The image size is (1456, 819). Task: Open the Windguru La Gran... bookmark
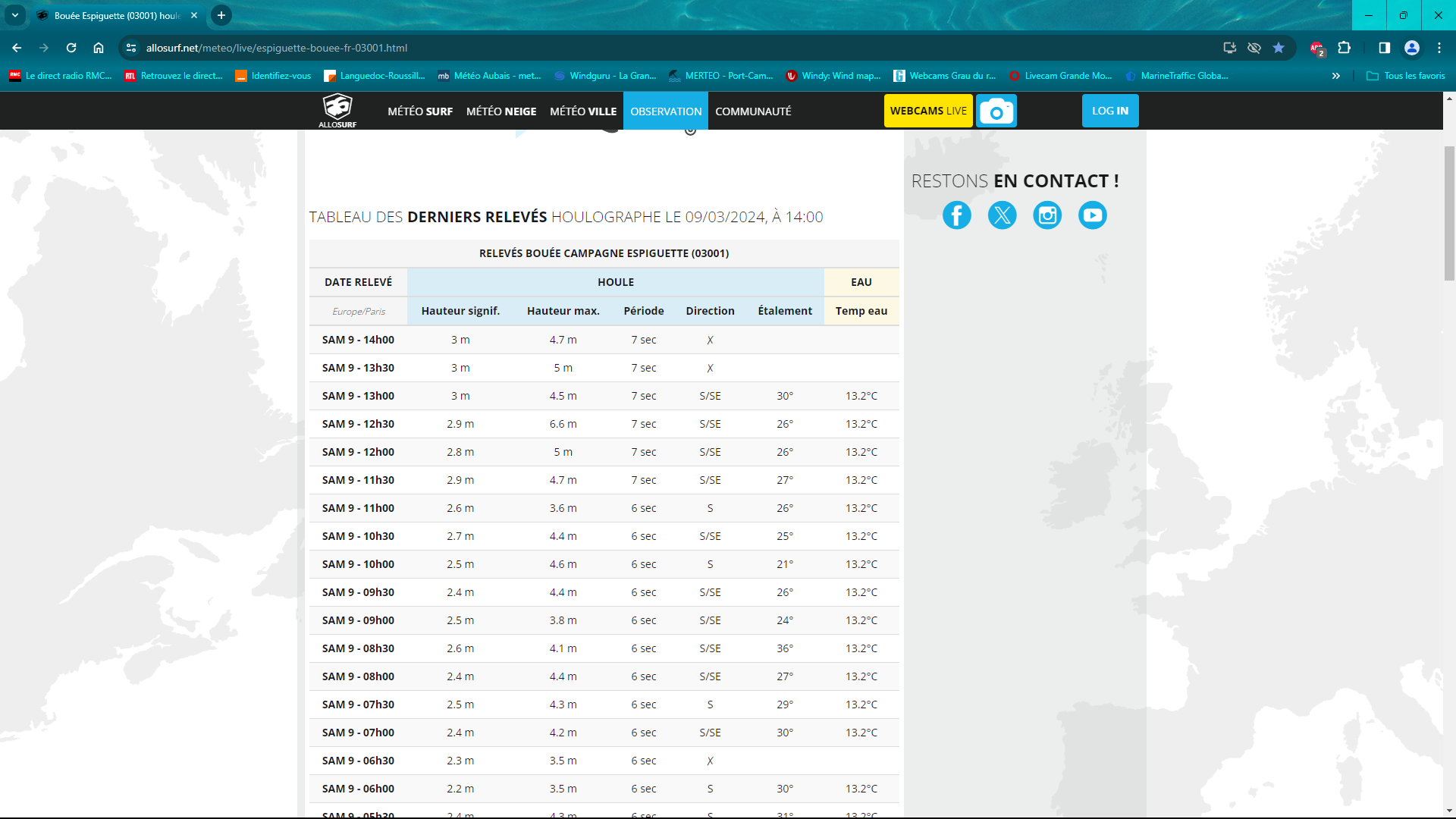click(605, 76)
